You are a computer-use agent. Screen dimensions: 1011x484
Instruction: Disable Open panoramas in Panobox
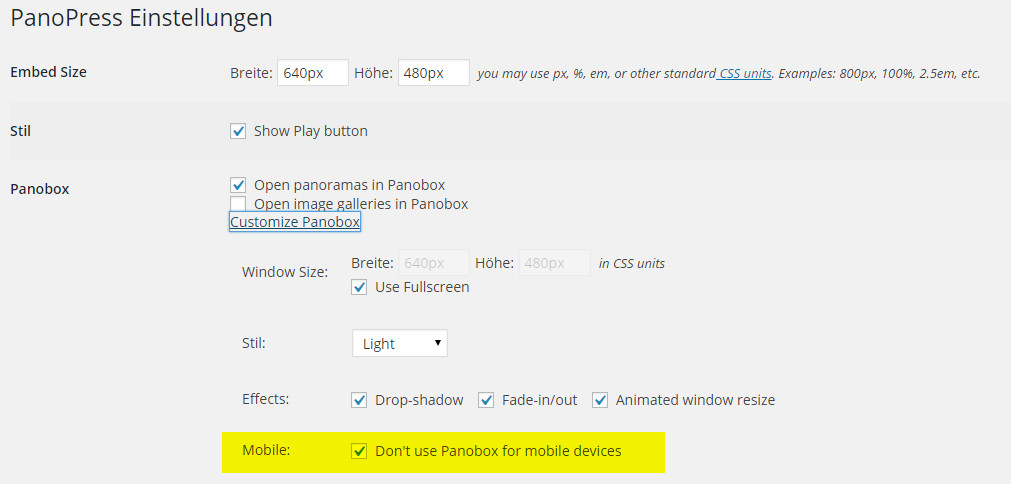(x=238, y=185)
